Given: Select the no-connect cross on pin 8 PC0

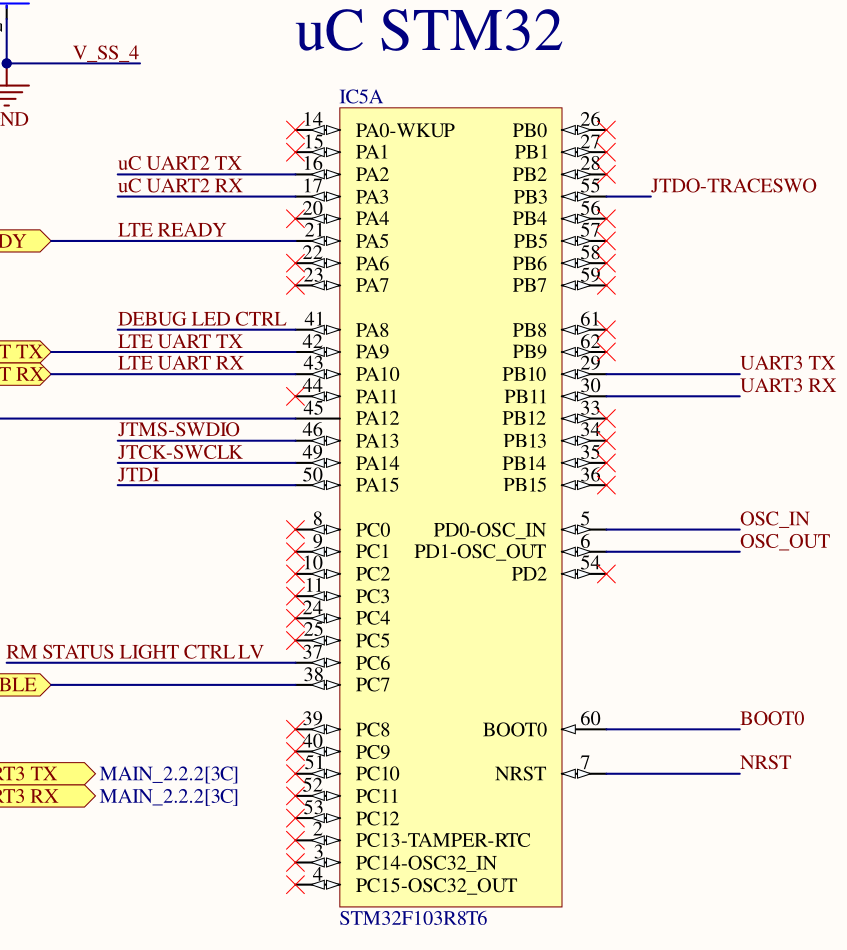Looking at the screenshot, I should click(296, 530).
